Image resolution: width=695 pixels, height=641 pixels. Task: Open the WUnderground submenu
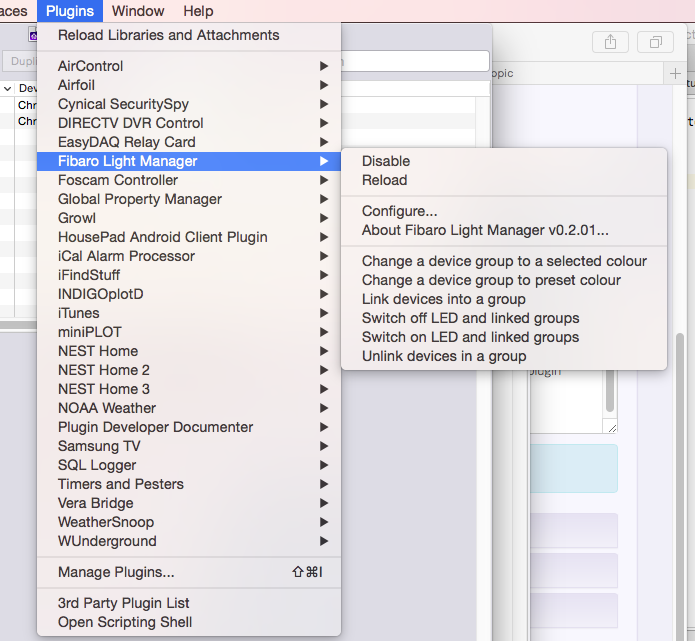[189, 541]
